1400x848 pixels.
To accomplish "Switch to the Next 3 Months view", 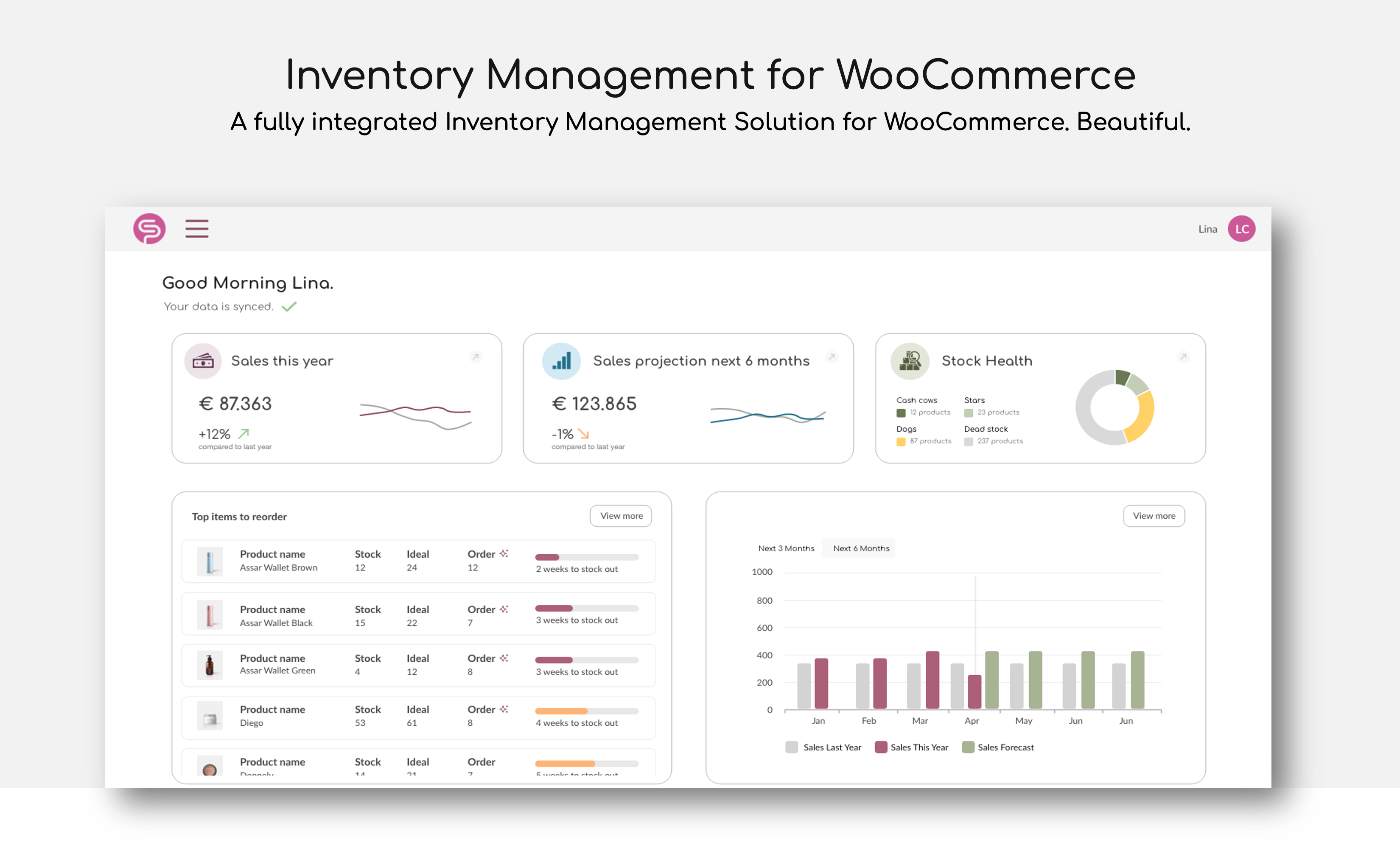I will click(x=787, y=548).
